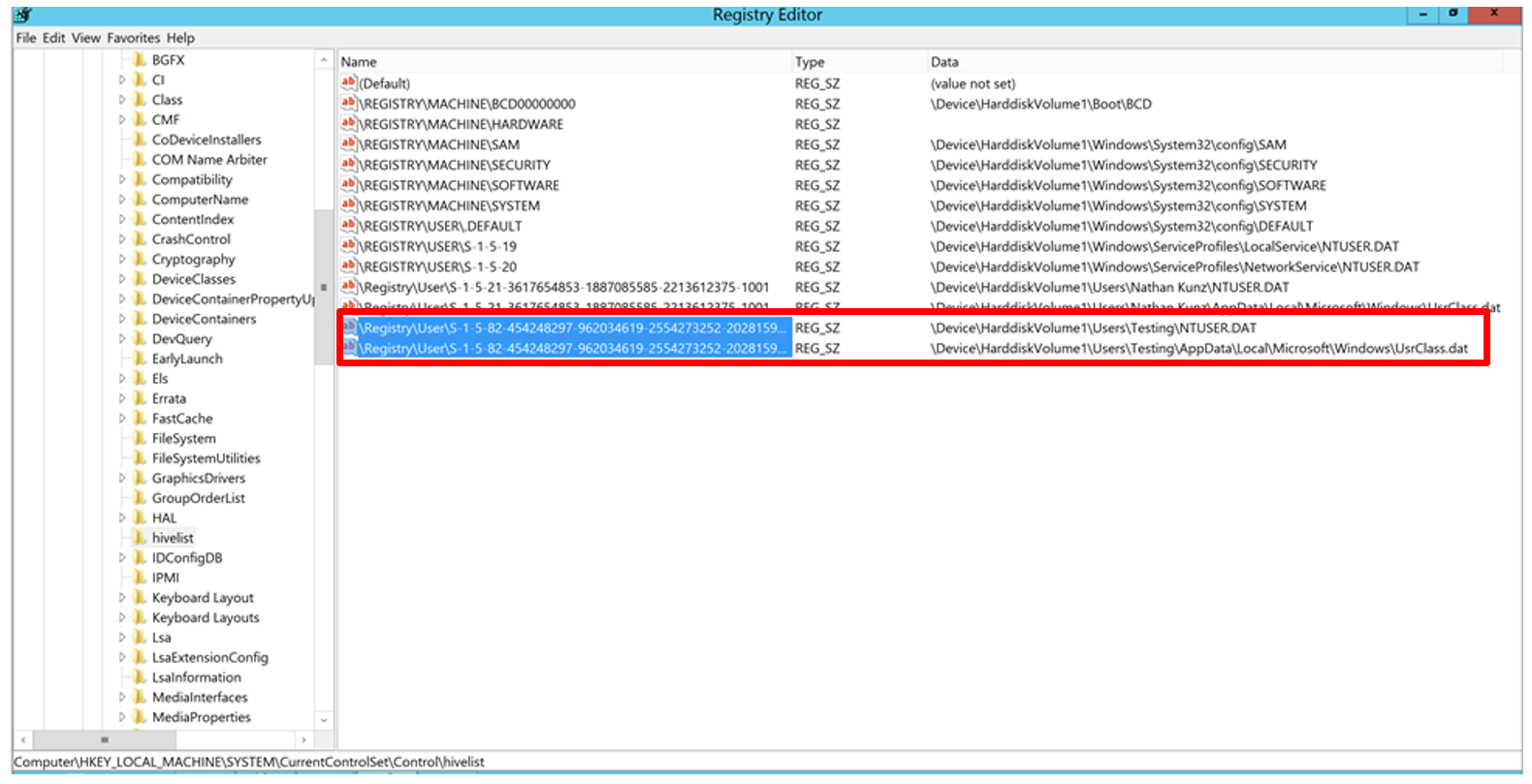1532x784 pixels.
Task: Select the \Device\HarddiskVolume1\Boot\BCD data cell
Action: 1041,104
